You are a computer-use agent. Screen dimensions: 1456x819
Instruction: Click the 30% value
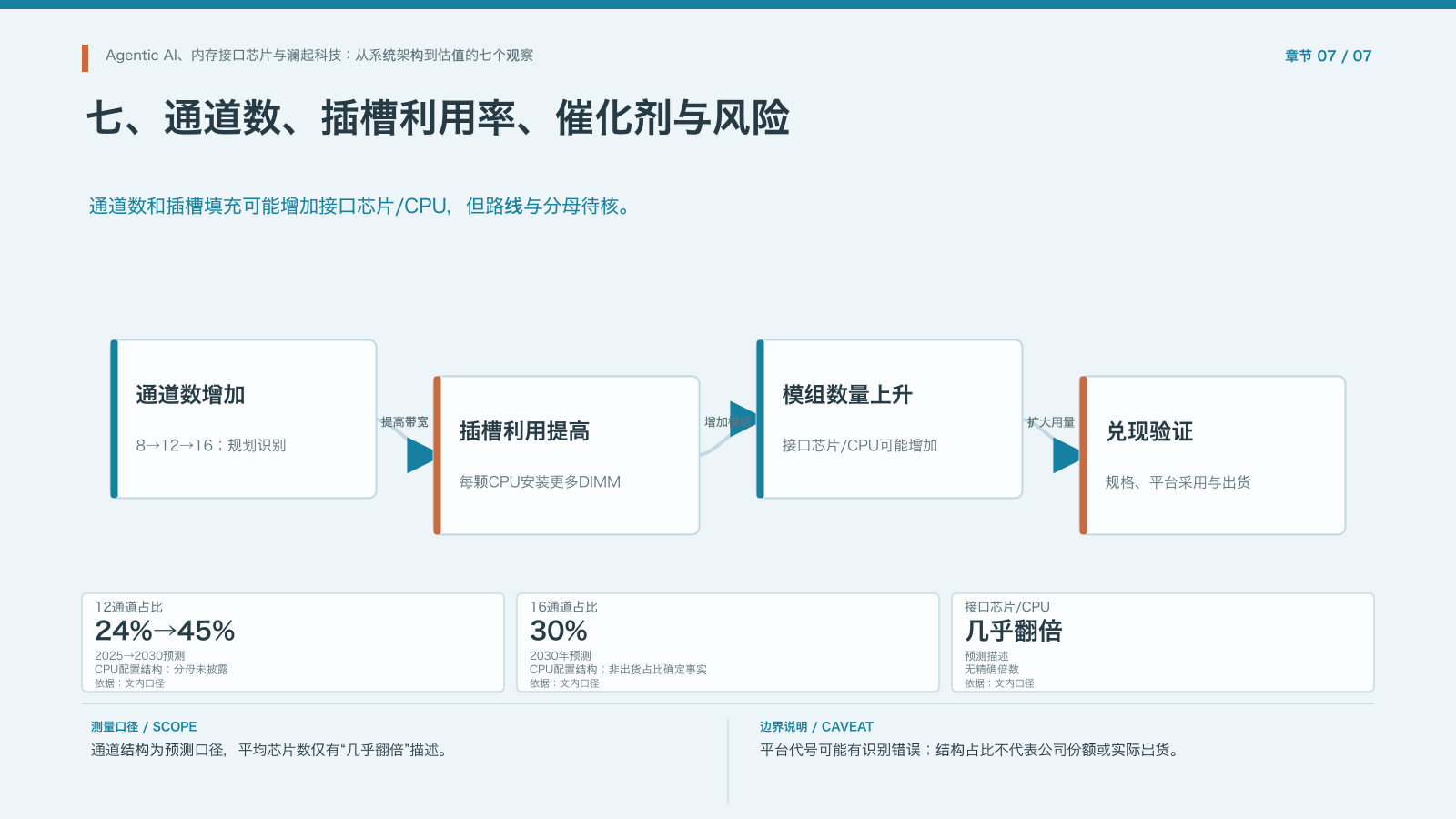[559, 631]
